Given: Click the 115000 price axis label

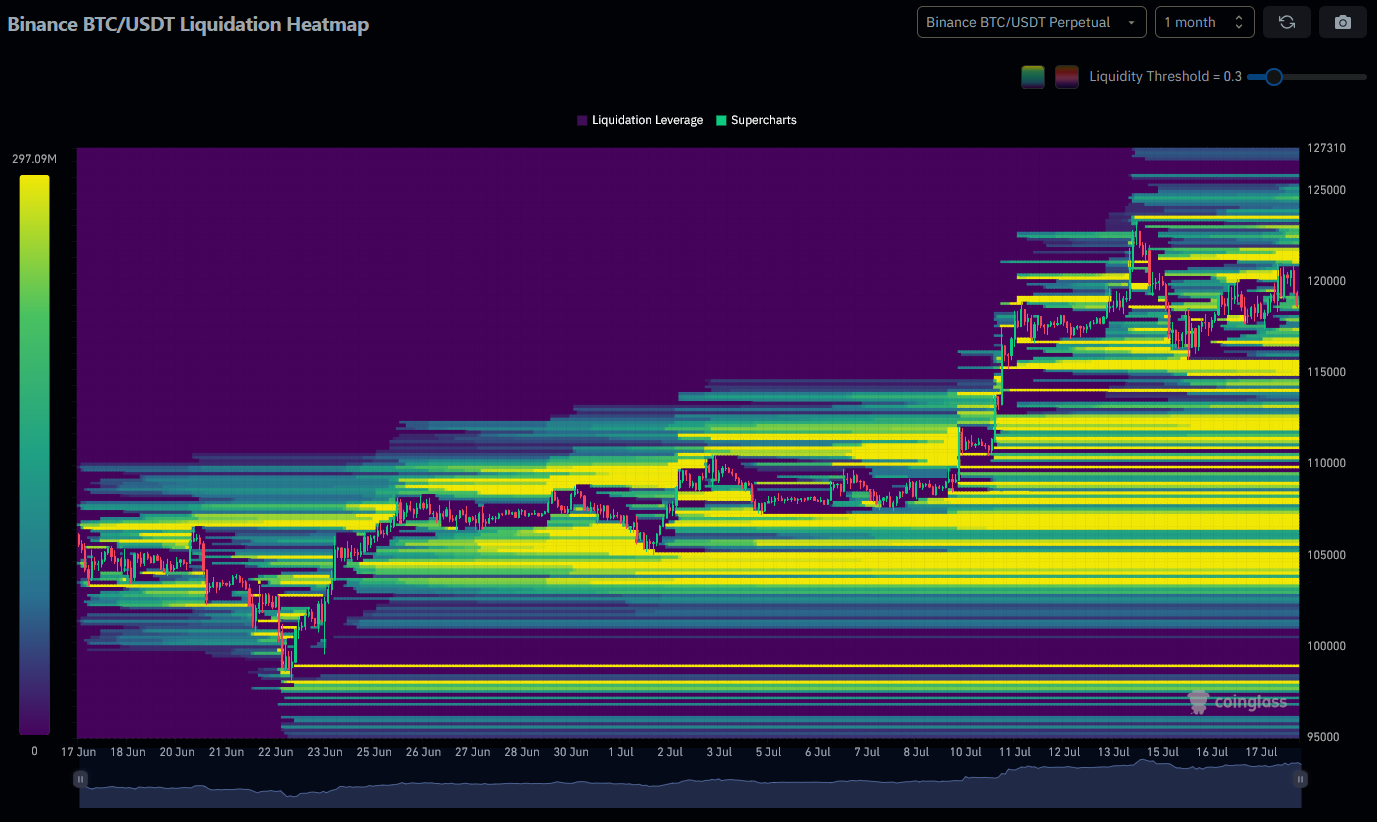Looking at the screenshot, I should coord(1325,372).
